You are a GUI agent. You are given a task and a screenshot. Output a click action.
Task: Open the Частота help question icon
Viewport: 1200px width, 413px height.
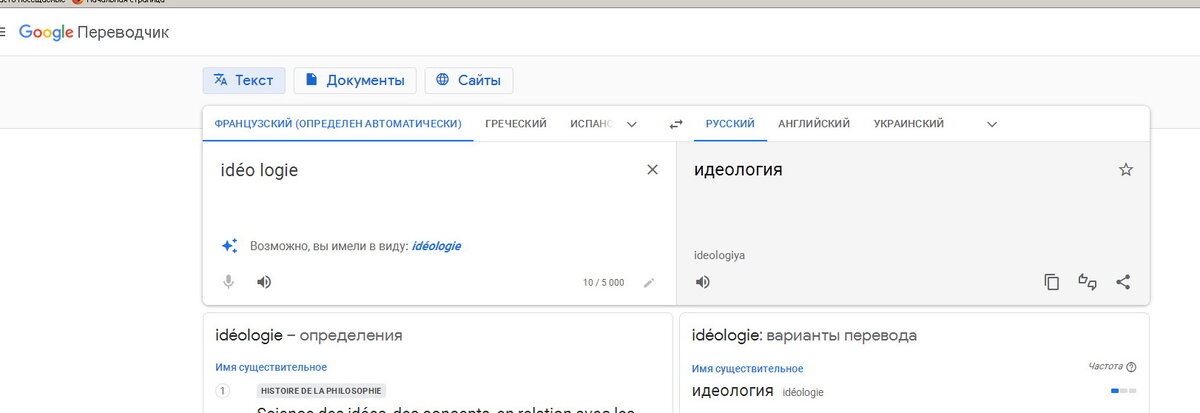pos(1131,367)
